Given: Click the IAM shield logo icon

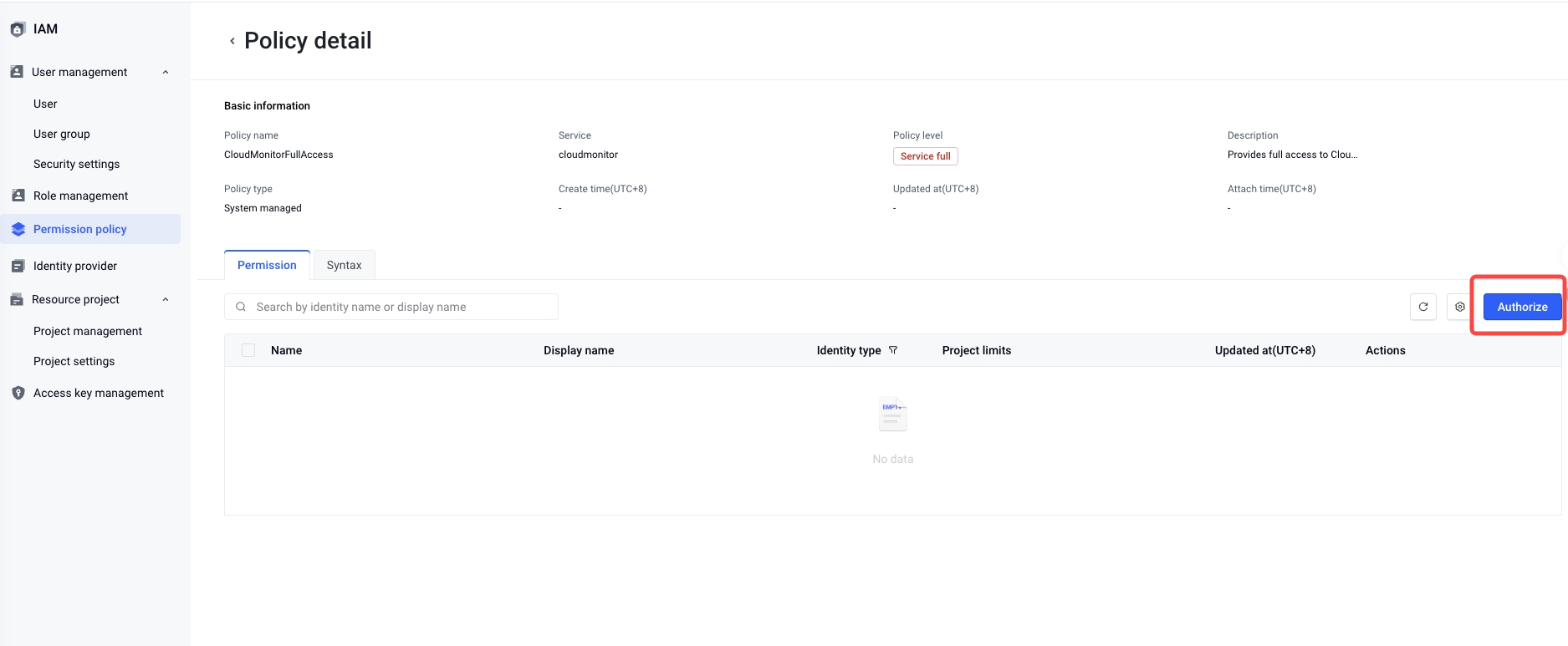Looking at the screenshot, I should point(18,29).
